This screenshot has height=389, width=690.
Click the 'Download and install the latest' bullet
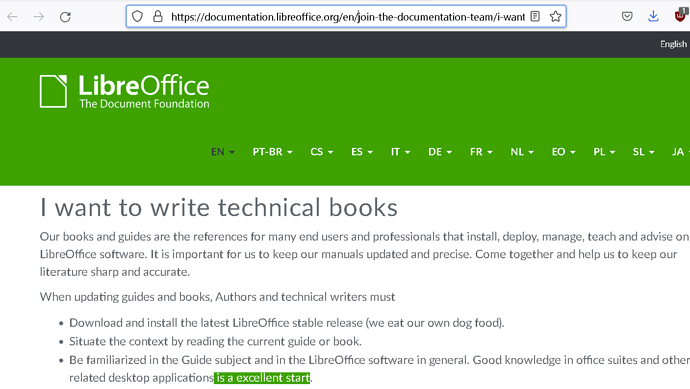tap(286, 323)
